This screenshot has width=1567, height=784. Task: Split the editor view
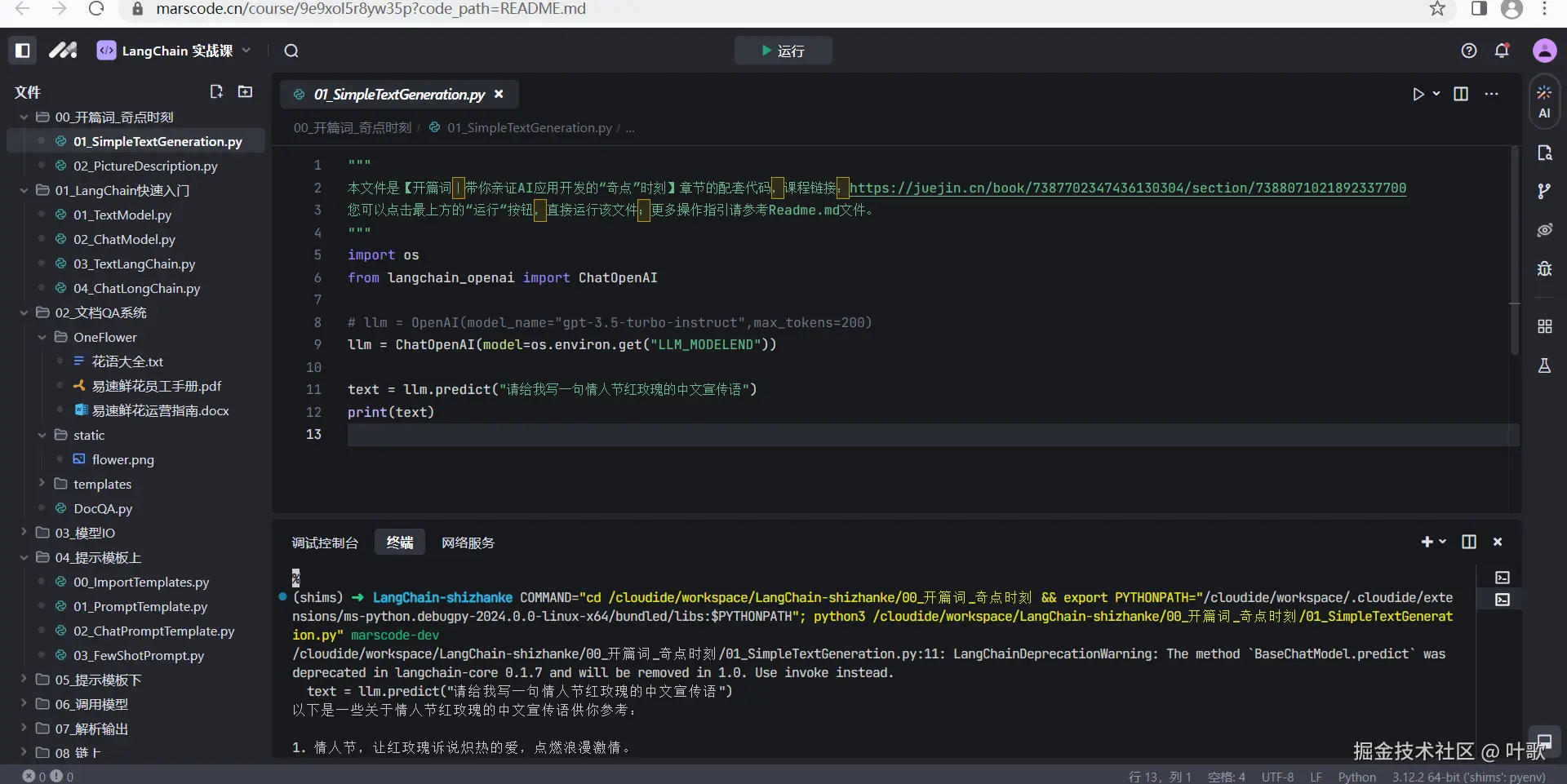(1461, 94)
